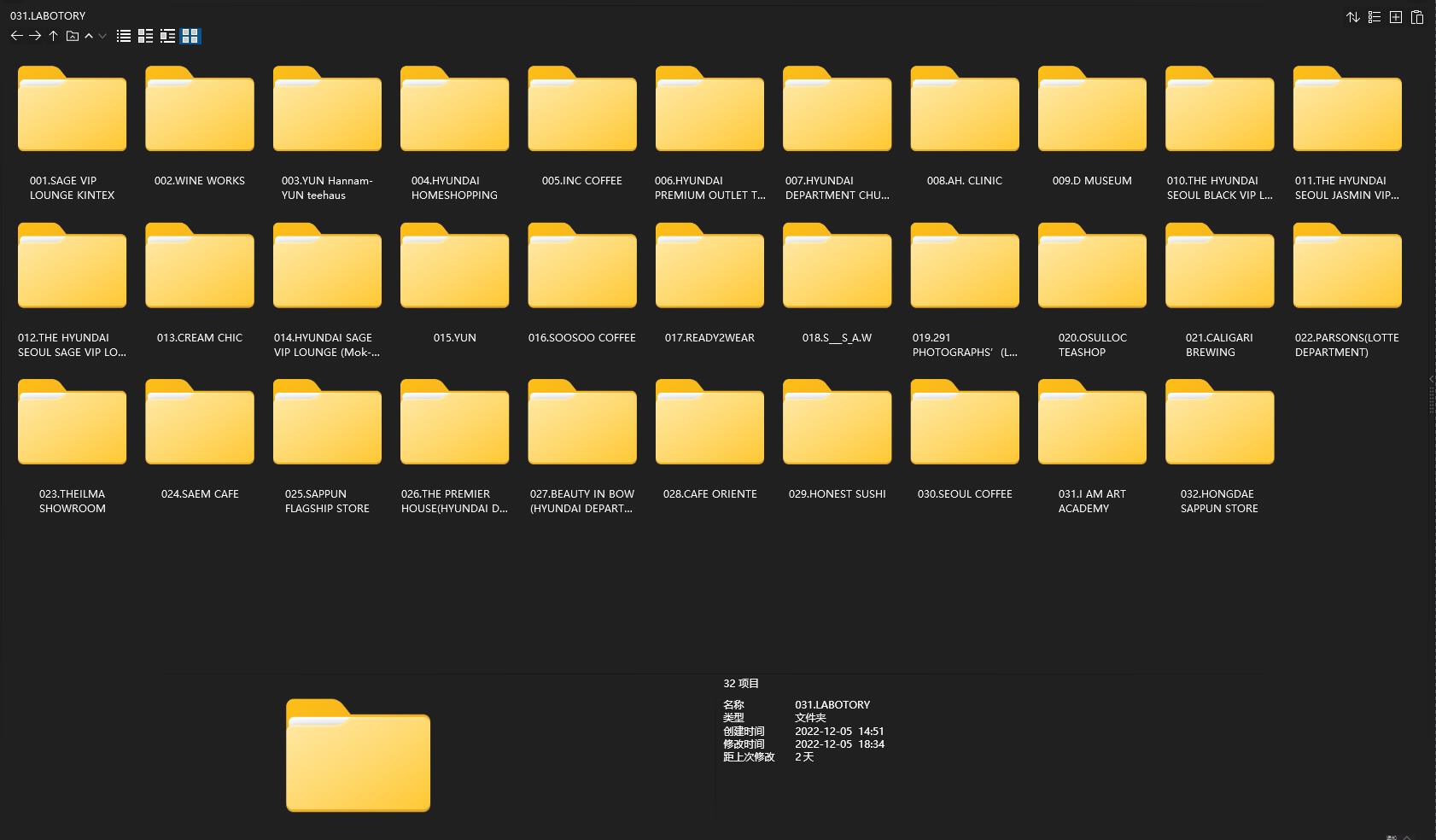Click the folder history icon in toolbar
Viewport: 1436px width, 840px height.
pyautogui.click(x=73, y=36)
